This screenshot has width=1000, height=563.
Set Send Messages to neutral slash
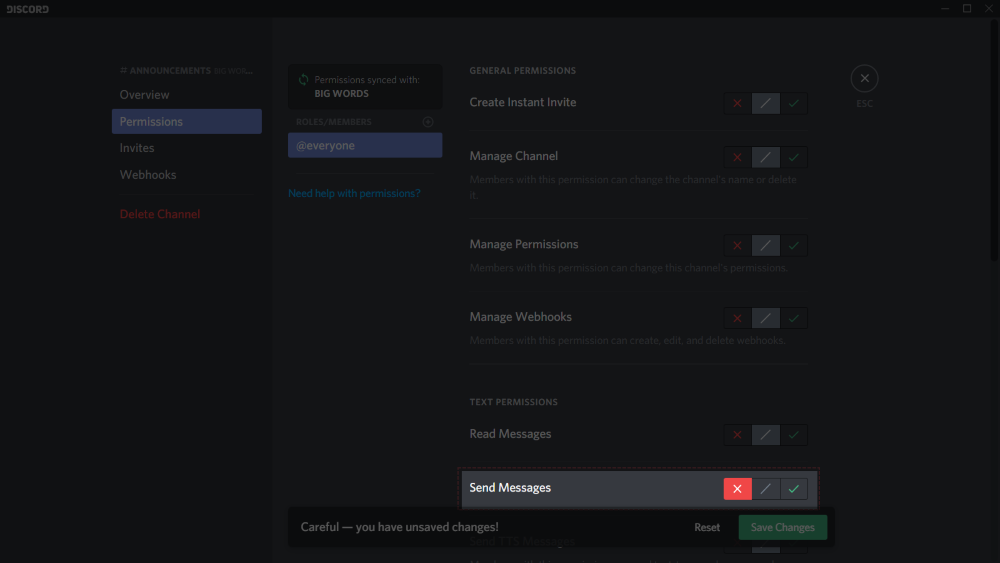click(x=765, y=489)
